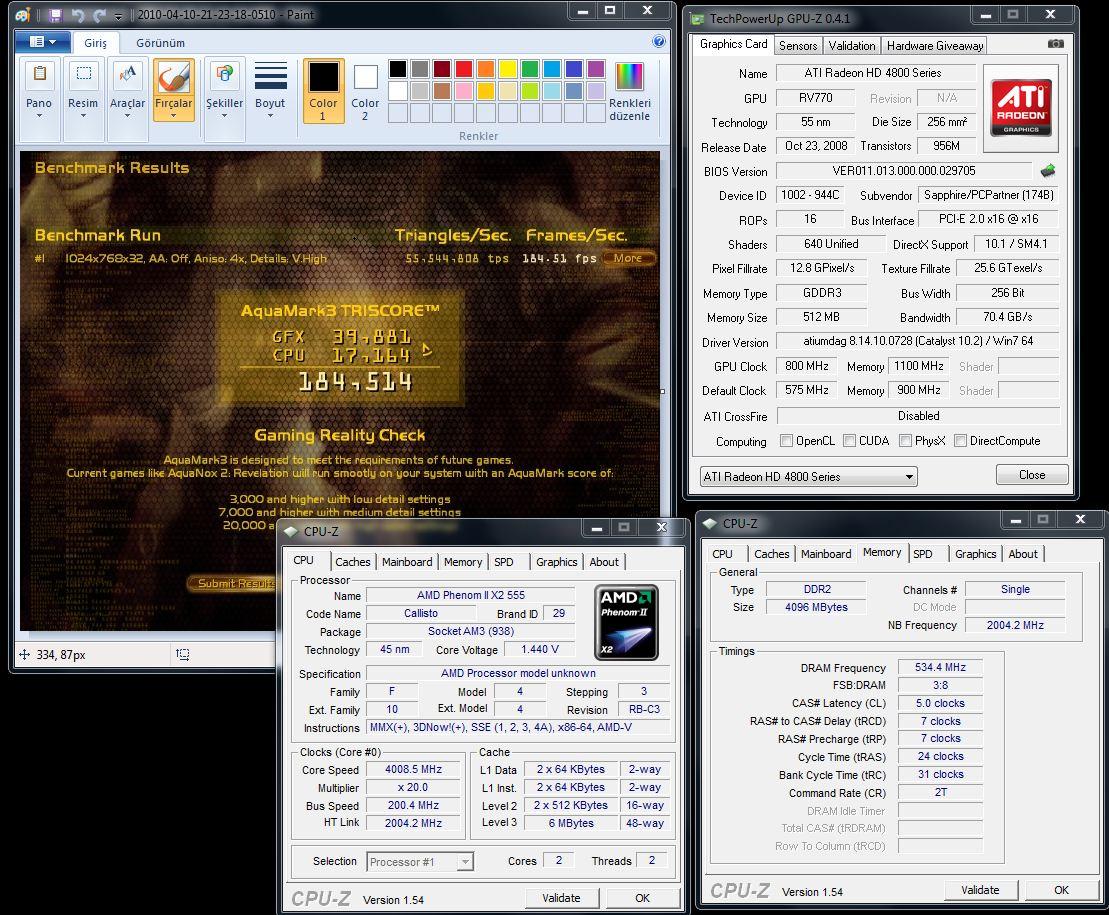This screenshot has height=915, width=1109.
Task: Minimize the GPU-Z window
Action: pyautogui.click(x=986, y=15)
